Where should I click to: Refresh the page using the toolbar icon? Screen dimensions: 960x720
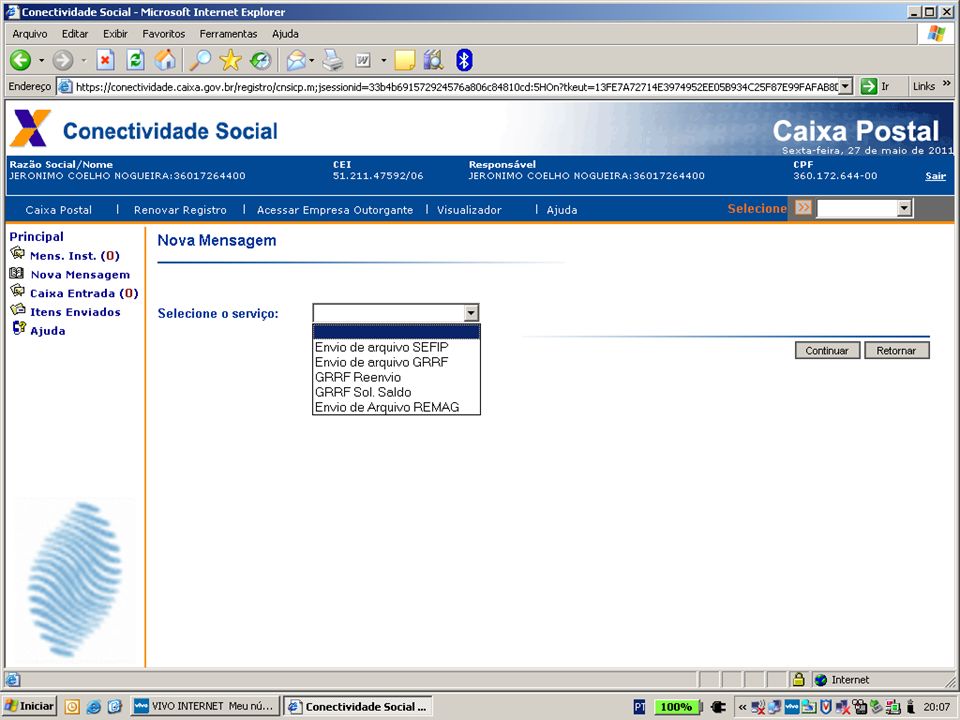pyautogui.click(x=135, y=60)
